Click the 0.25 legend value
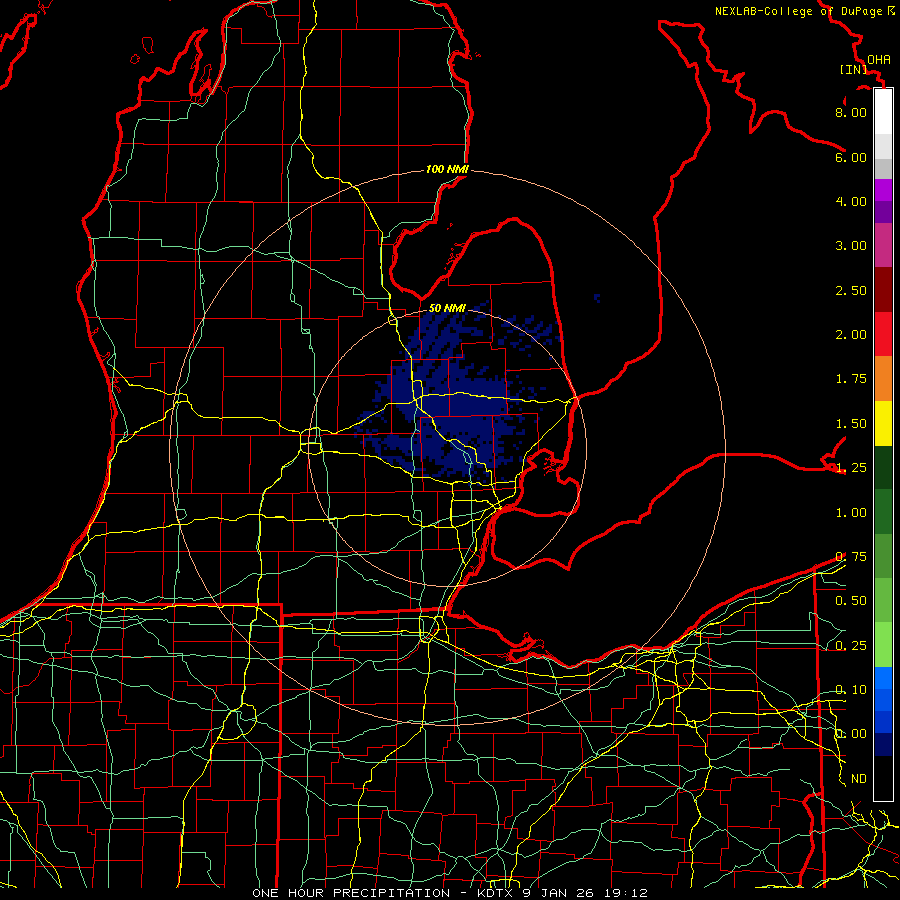 (851, 646)
